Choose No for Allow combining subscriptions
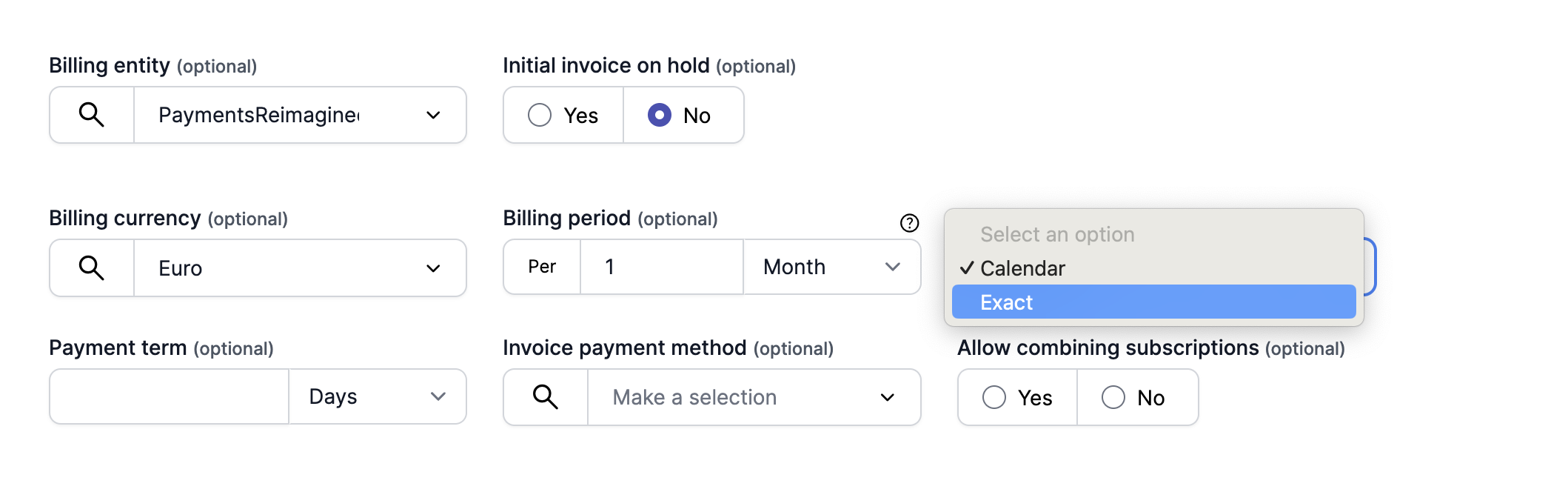 tap(1113, 397)
